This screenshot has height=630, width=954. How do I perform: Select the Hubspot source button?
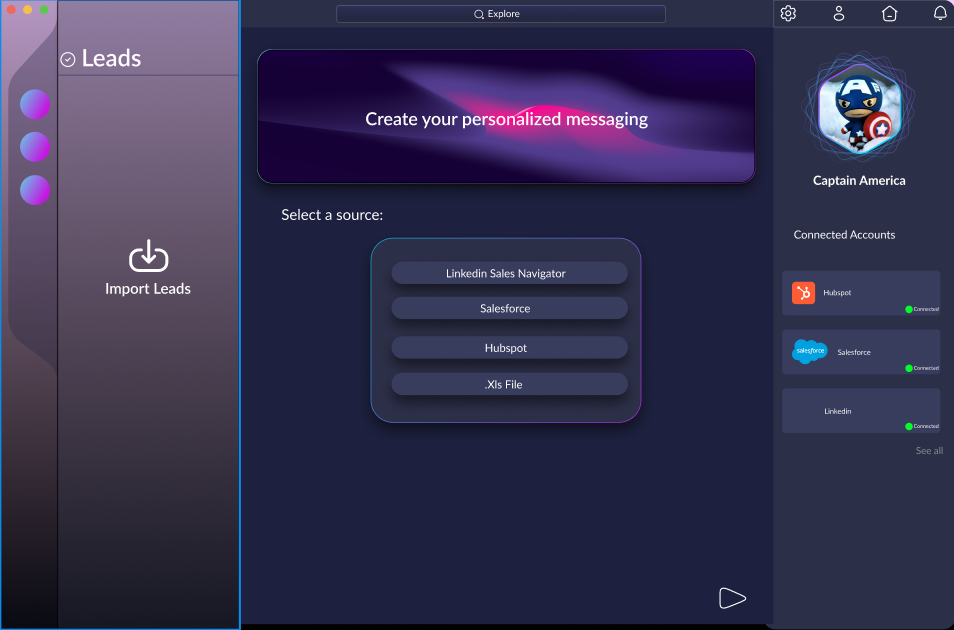509,348
